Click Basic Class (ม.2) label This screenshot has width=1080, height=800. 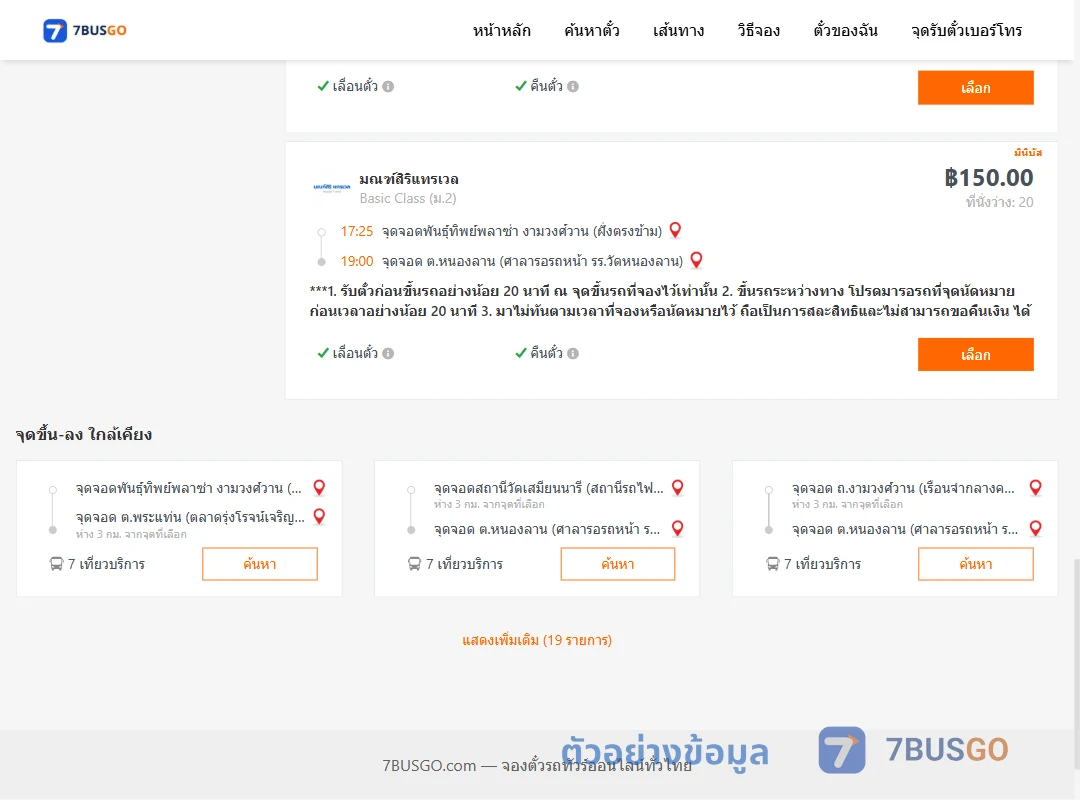click(408, 198)
